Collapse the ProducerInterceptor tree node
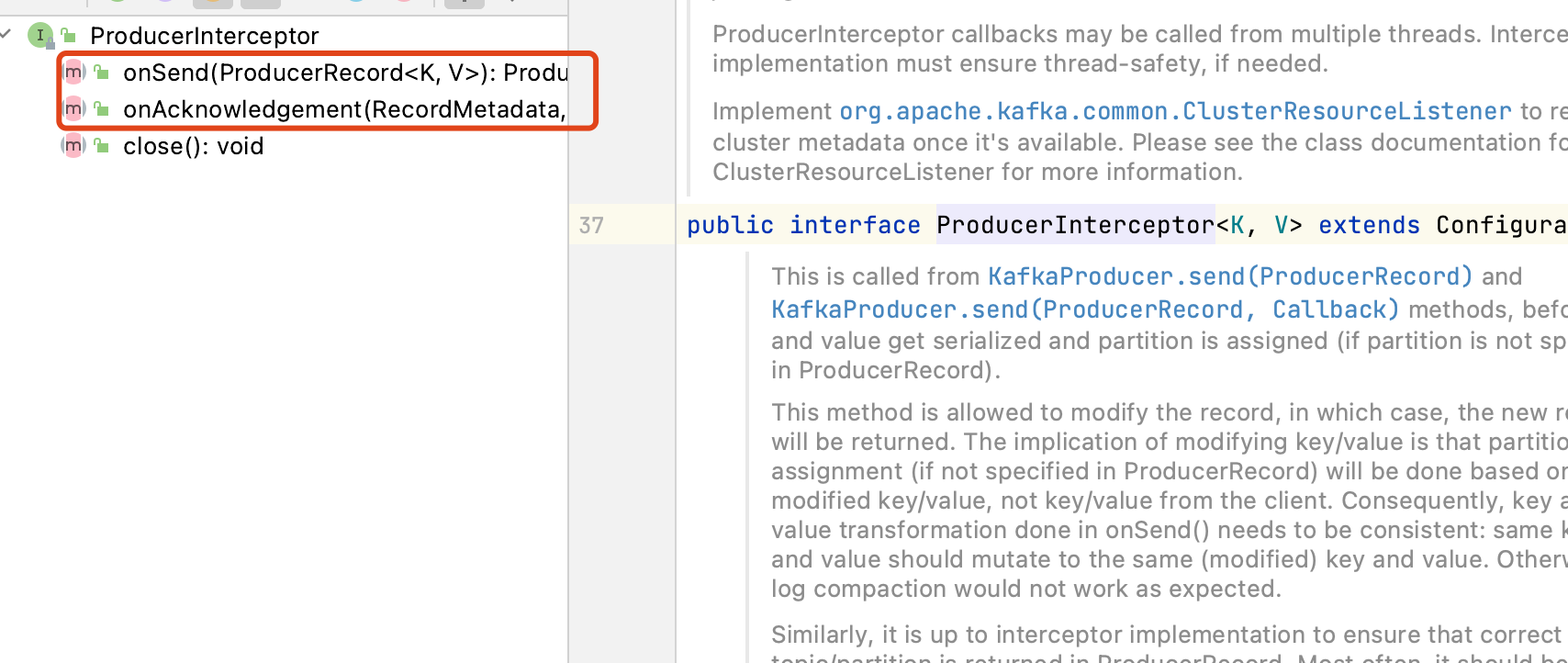 click(x=6, y=35)
